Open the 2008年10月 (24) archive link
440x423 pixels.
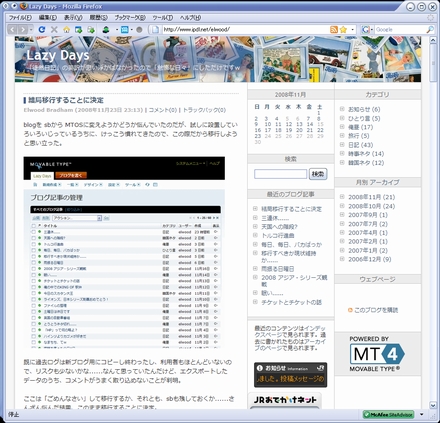click(x=371, y=206)
